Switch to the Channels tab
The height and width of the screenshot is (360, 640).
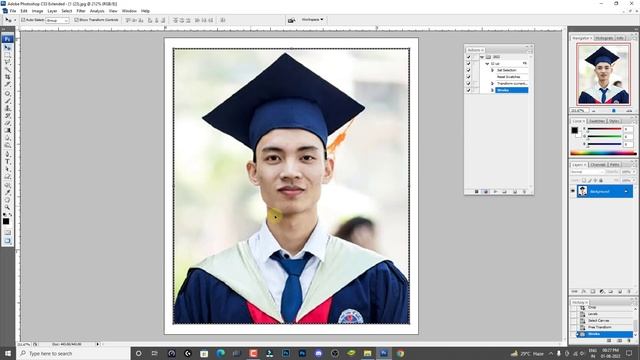(598, 164)
